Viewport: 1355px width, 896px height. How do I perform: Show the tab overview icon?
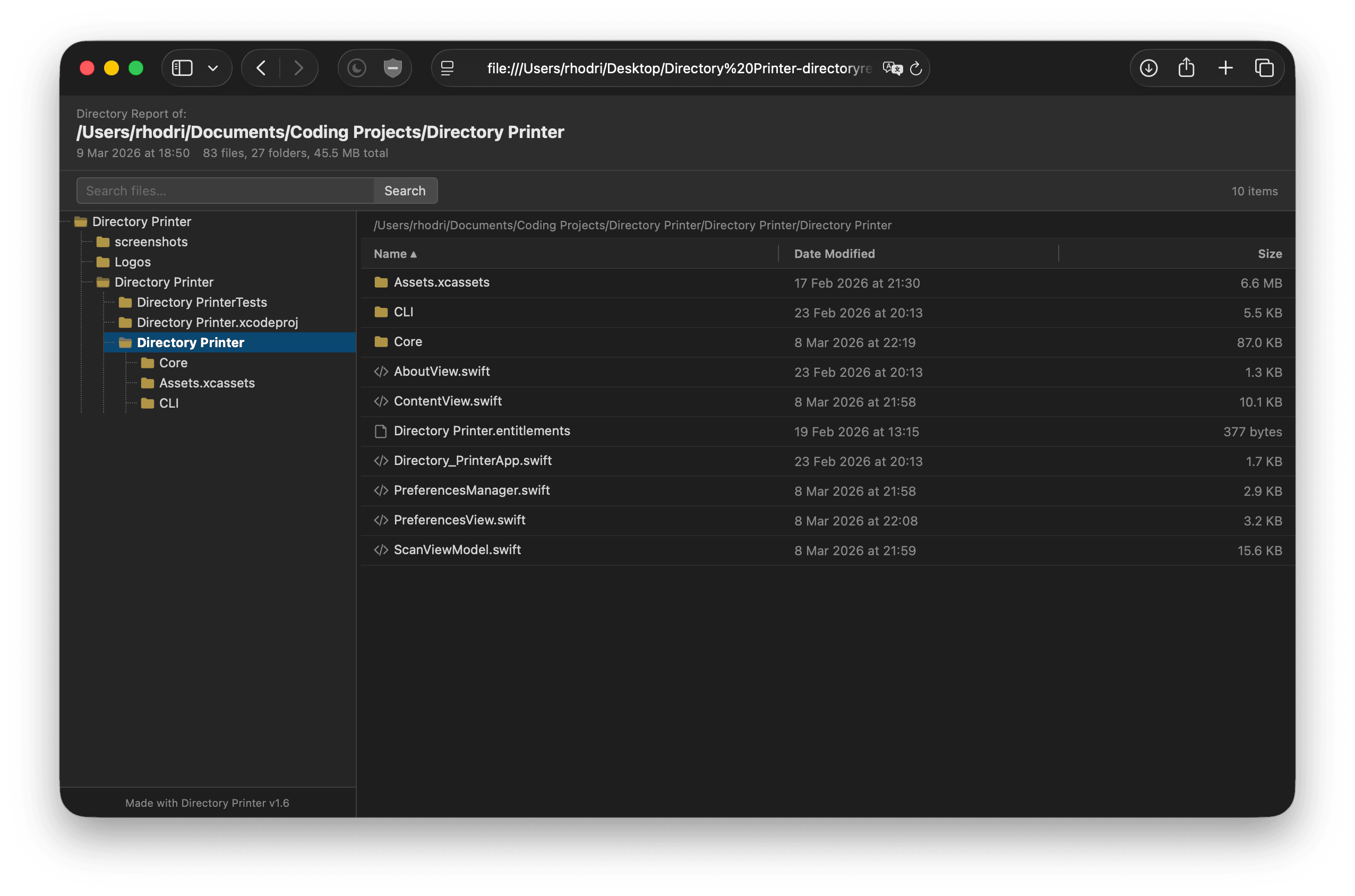(x=1264, y=68)
